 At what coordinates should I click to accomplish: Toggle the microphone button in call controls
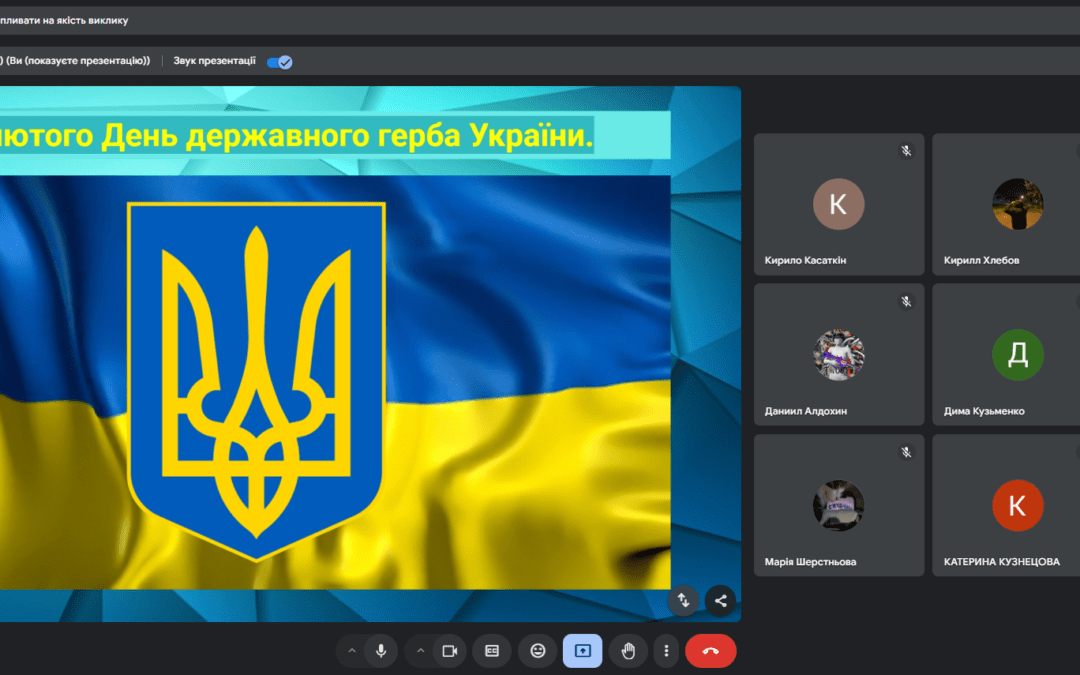[x=381, y=651]
